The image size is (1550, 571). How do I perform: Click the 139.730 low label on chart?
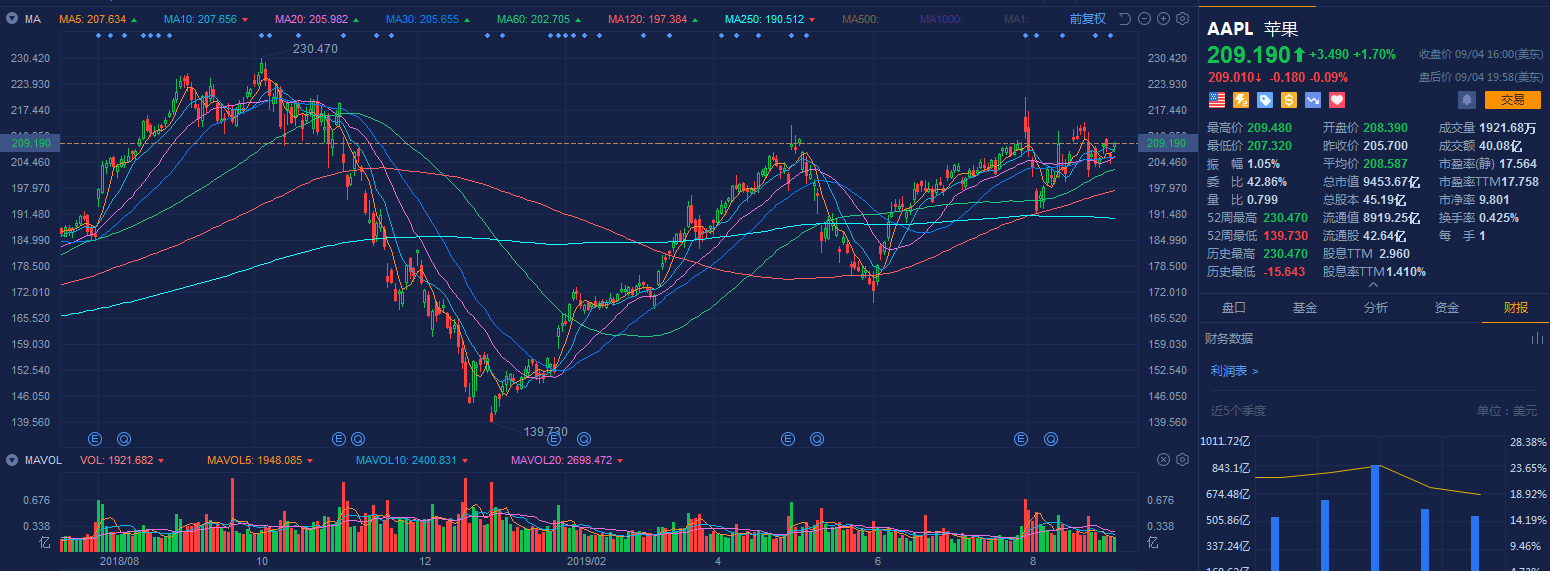546,432
